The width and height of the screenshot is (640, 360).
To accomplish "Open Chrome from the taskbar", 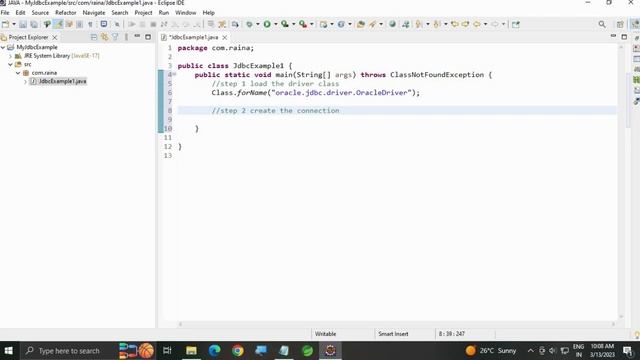I will click(238, 351).
